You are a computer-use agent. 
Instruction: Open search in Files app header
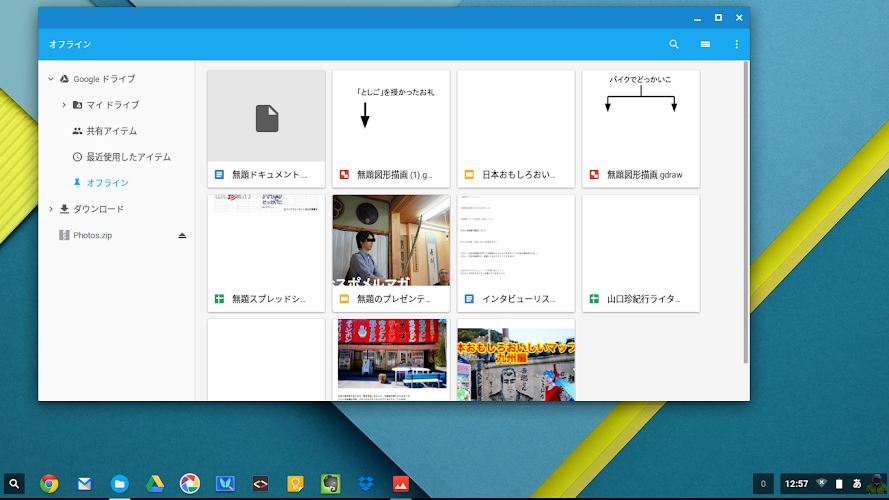pyautogui.click(x=674, y=44)
